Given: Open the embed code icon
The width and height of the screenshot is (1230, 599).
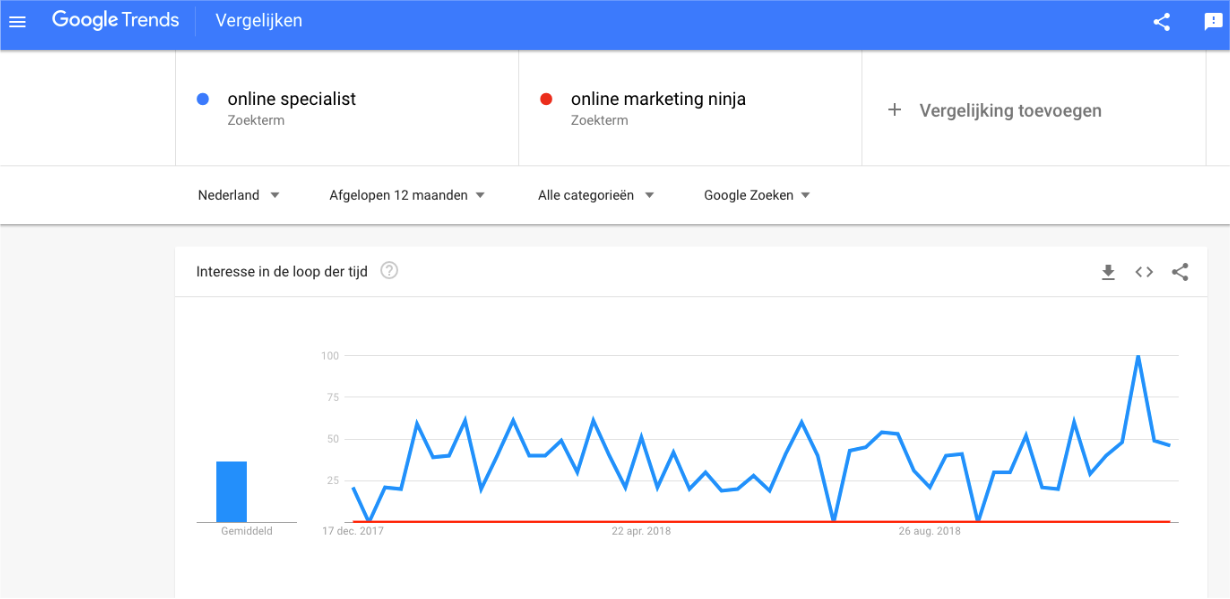Looking at the screenshot, I should 1144,272.
